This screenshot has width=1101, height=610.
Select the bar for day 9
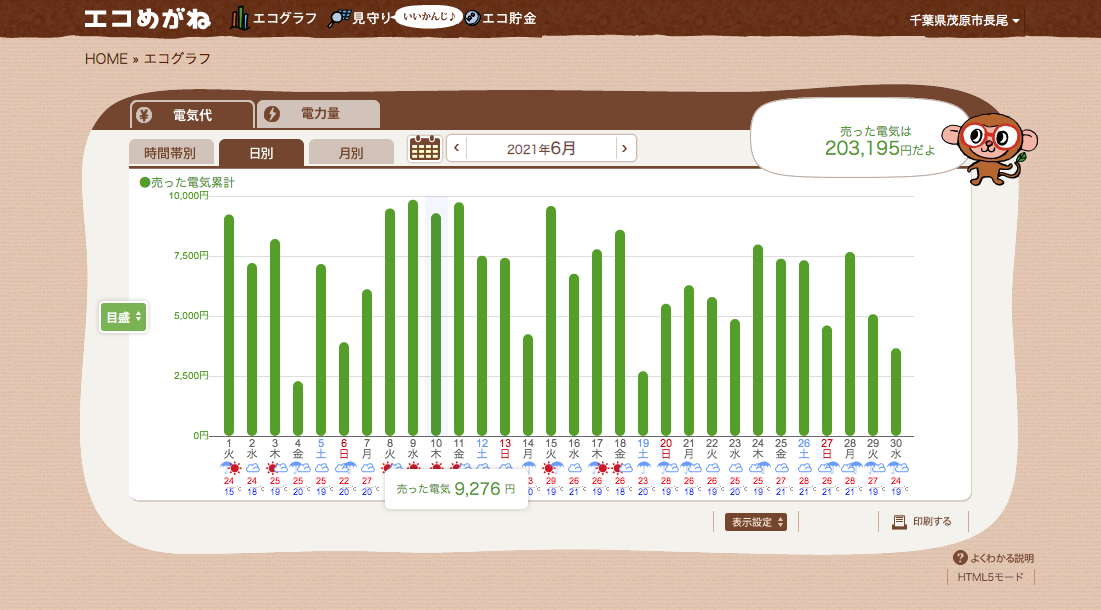click(x=413, y=318)
